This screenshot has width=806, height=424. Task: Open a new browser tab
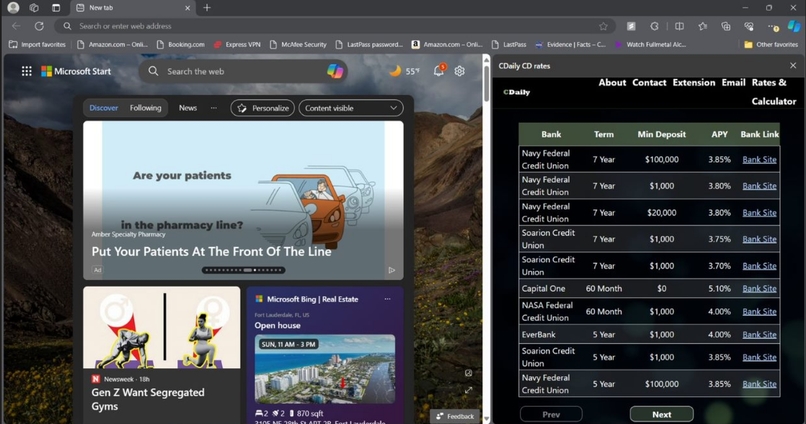click(x=207, y=8)
